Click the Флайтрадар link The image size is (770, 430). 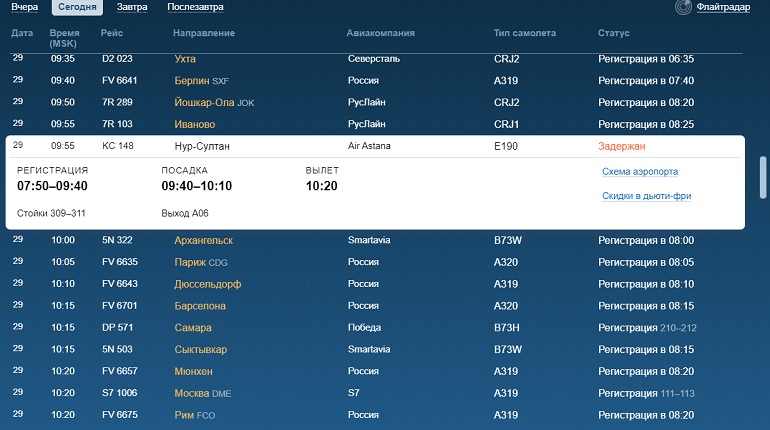[723, 7]
